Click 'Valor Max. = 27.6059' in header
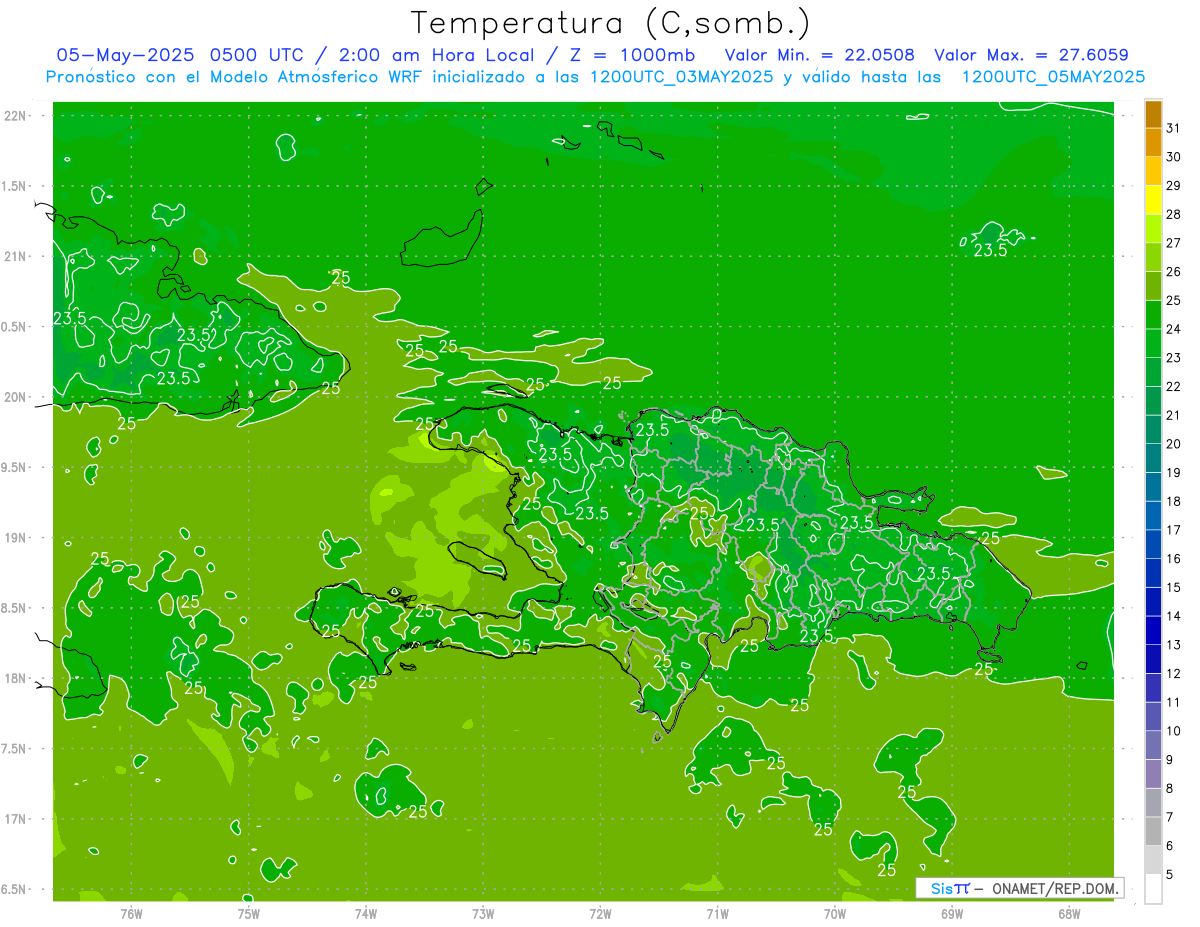The width and height of the screenshot is (1200, 927). point(1031,55)
